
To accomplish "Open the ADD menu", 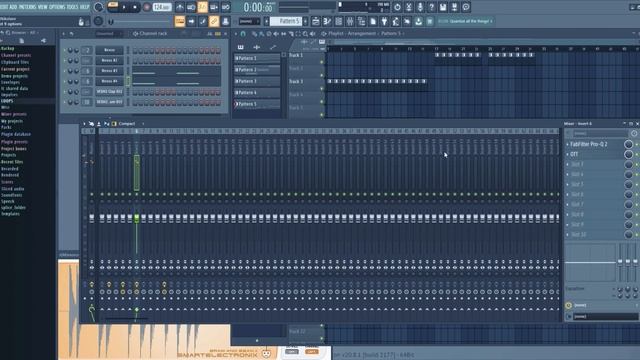I will point(13,7).
